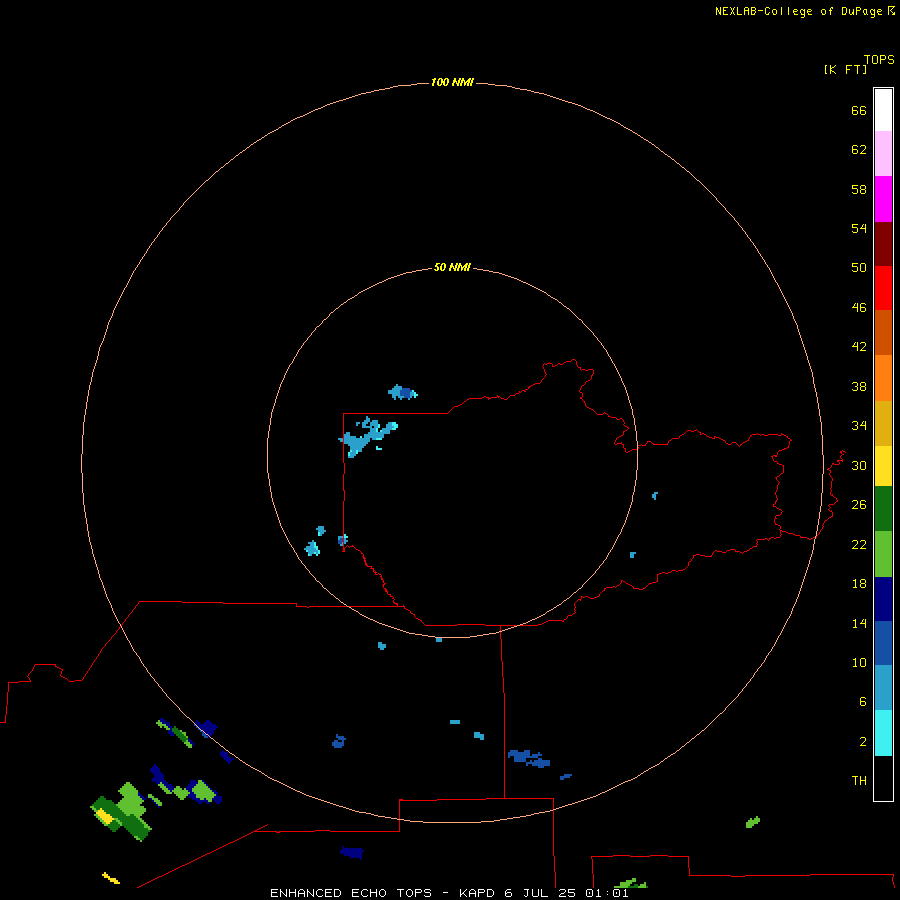
Task: Click the magenta 58 kft legend swatch
Action: coord(883,199)
